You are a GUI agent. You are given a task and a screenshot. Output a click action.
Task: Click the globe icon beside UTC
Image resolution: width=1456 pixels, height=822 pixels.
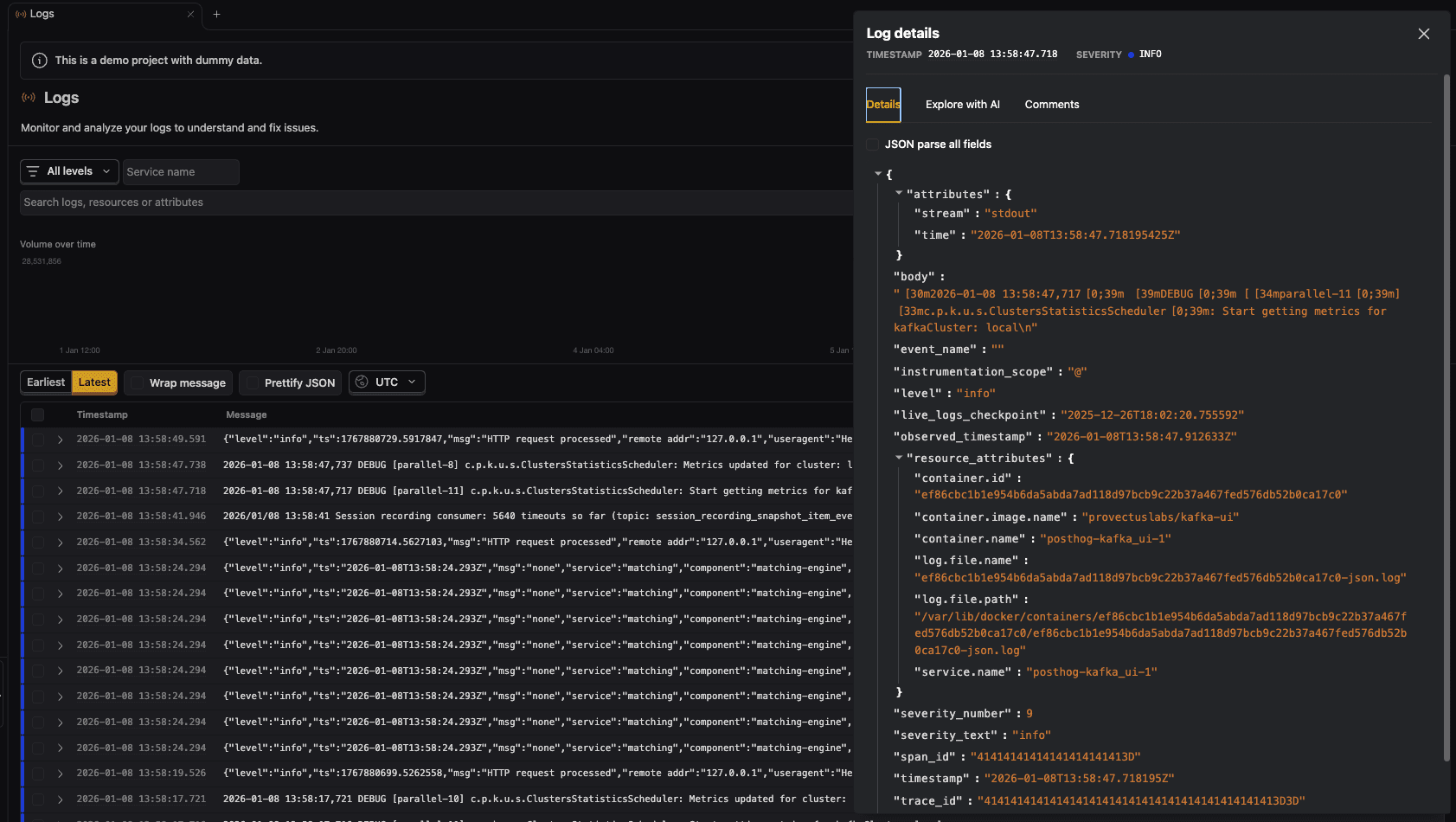pyautogui.click(x=362, y=382)
